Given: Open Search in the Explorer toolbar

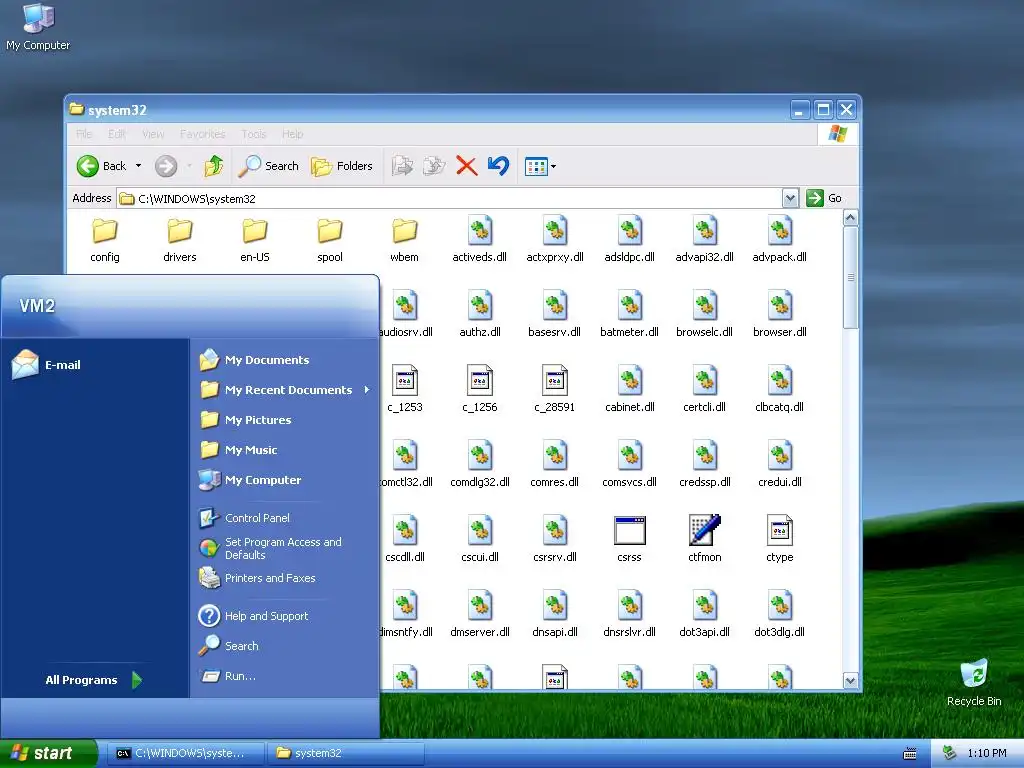Looking at the screenshot, I should (x=268, y=166).
